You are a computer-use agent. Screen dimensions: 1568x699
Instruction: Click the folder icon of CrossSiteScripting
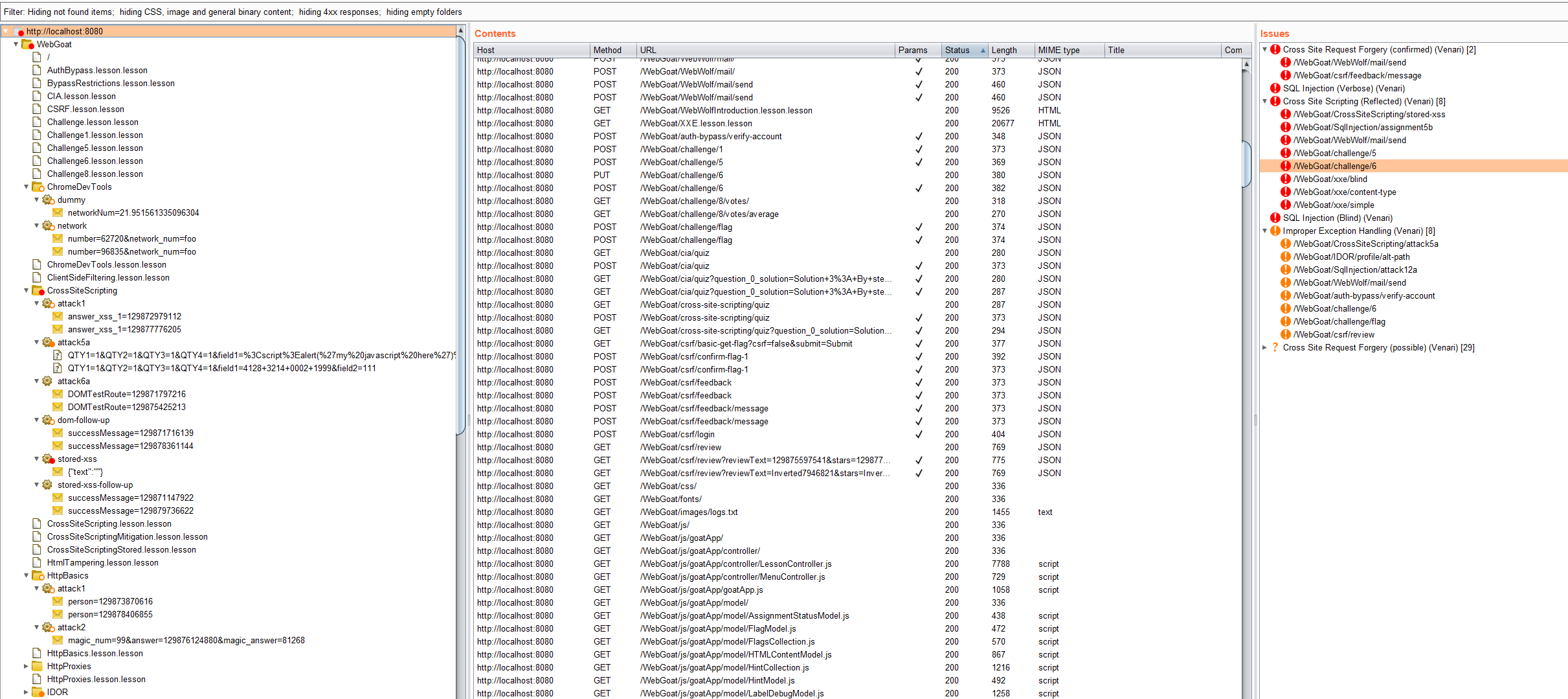38,290
